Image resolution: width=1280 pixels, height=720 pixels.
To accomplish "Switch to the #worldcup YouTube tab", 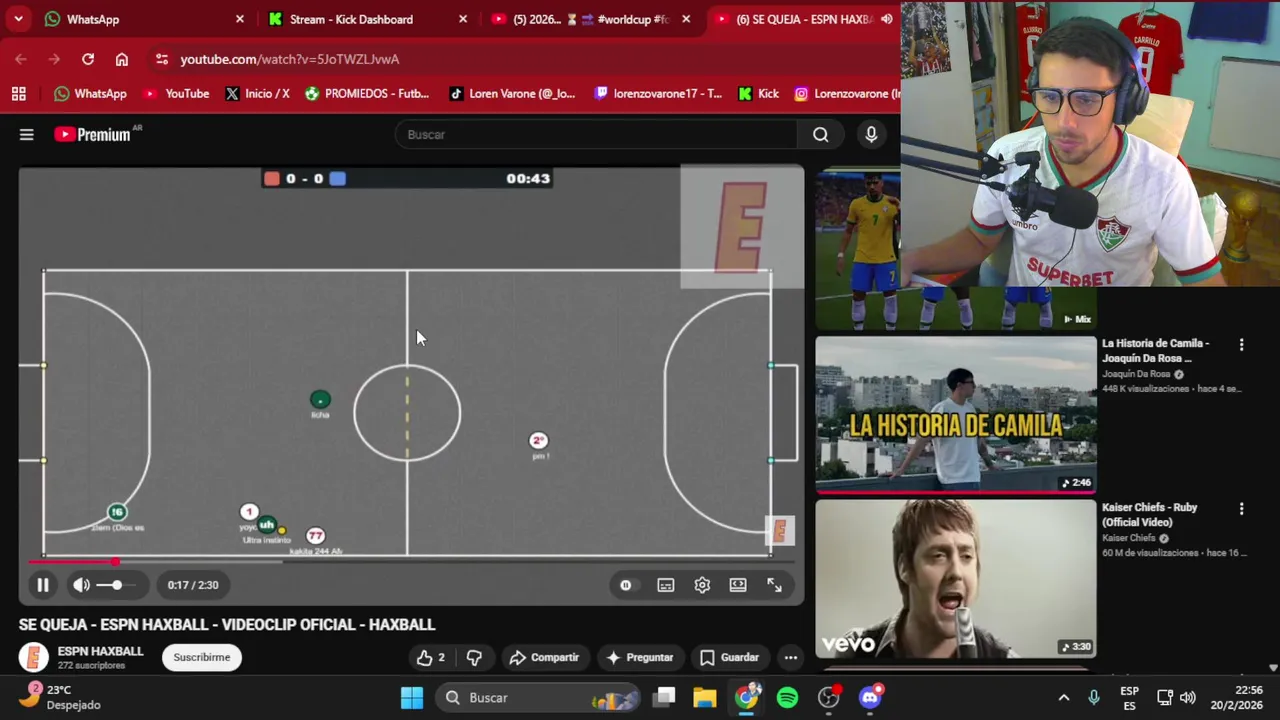I will [590, 19].
